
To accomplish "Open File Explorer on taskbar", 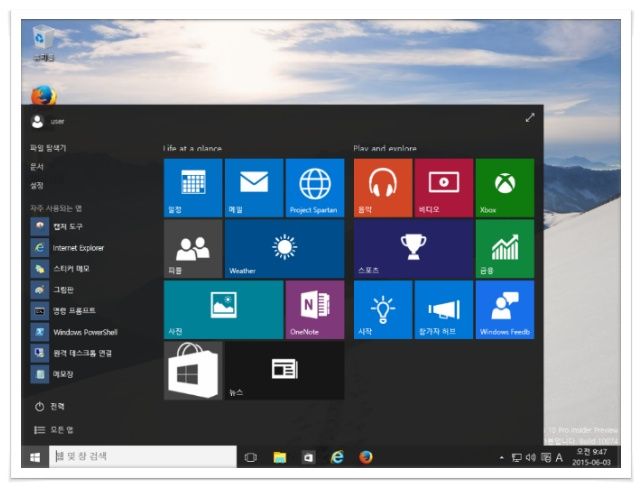I will pyautogui.click(x=280, y=457).
